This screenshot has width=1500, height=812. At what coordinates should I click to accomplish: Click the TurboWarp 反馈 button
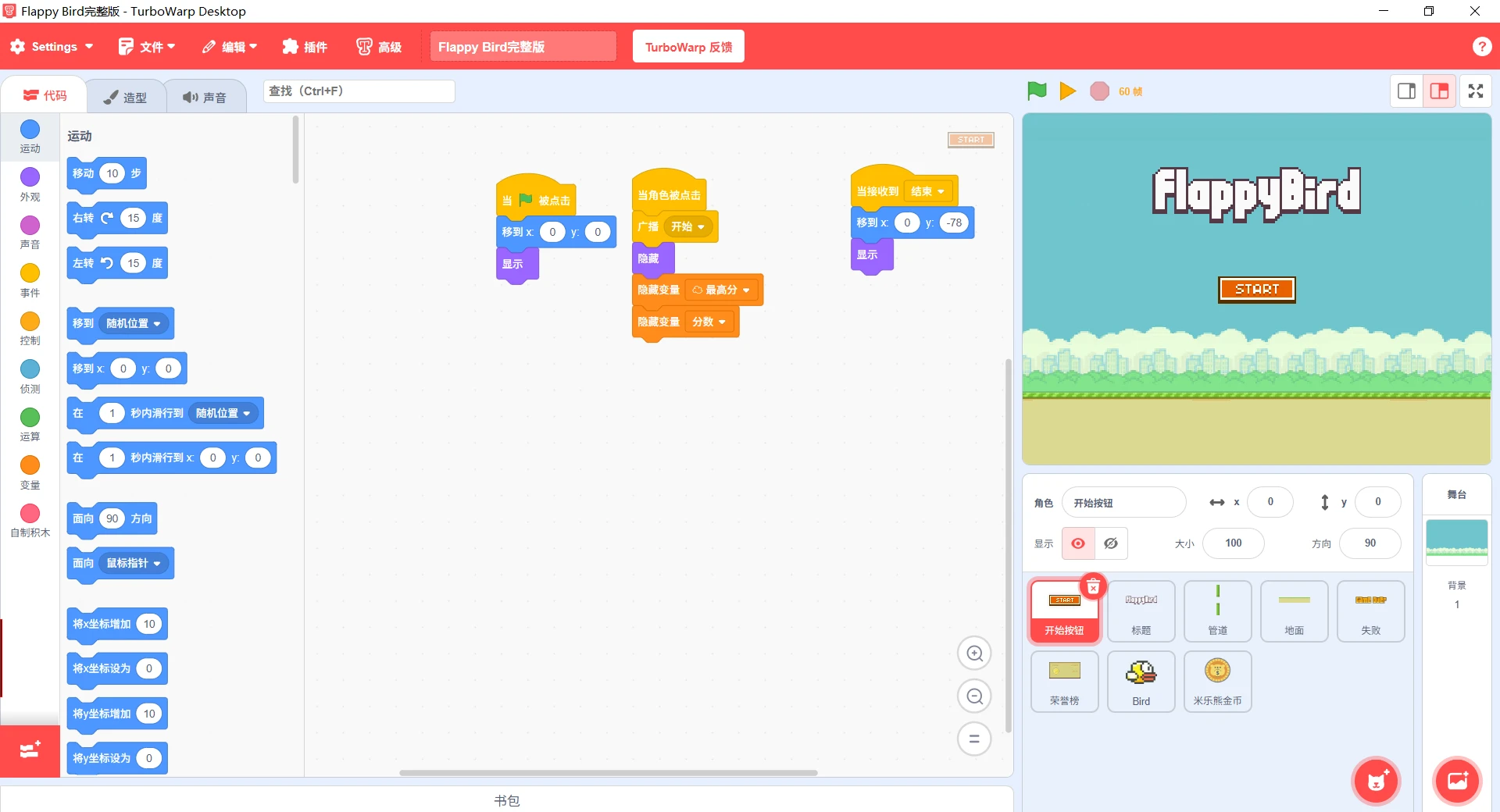tap(688, 47)
